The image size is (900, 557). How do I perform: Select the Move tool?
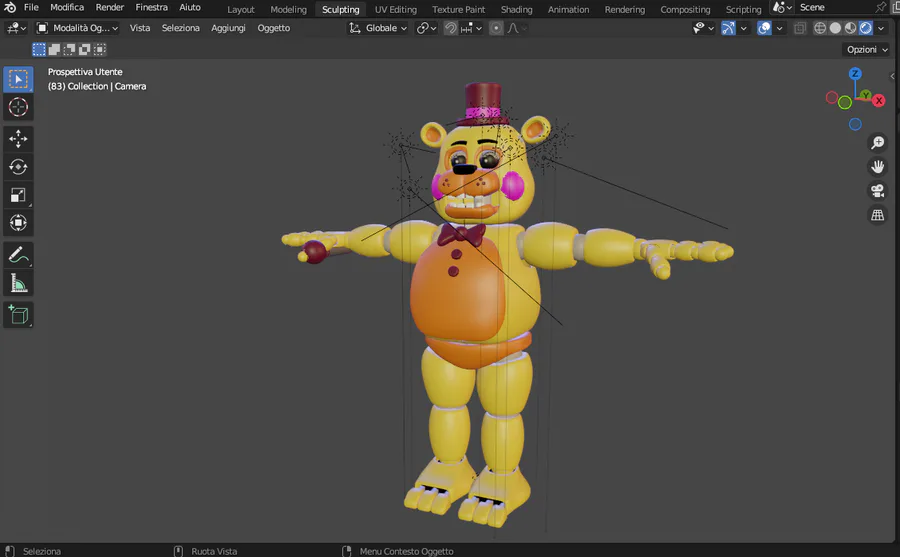point(18,139)
